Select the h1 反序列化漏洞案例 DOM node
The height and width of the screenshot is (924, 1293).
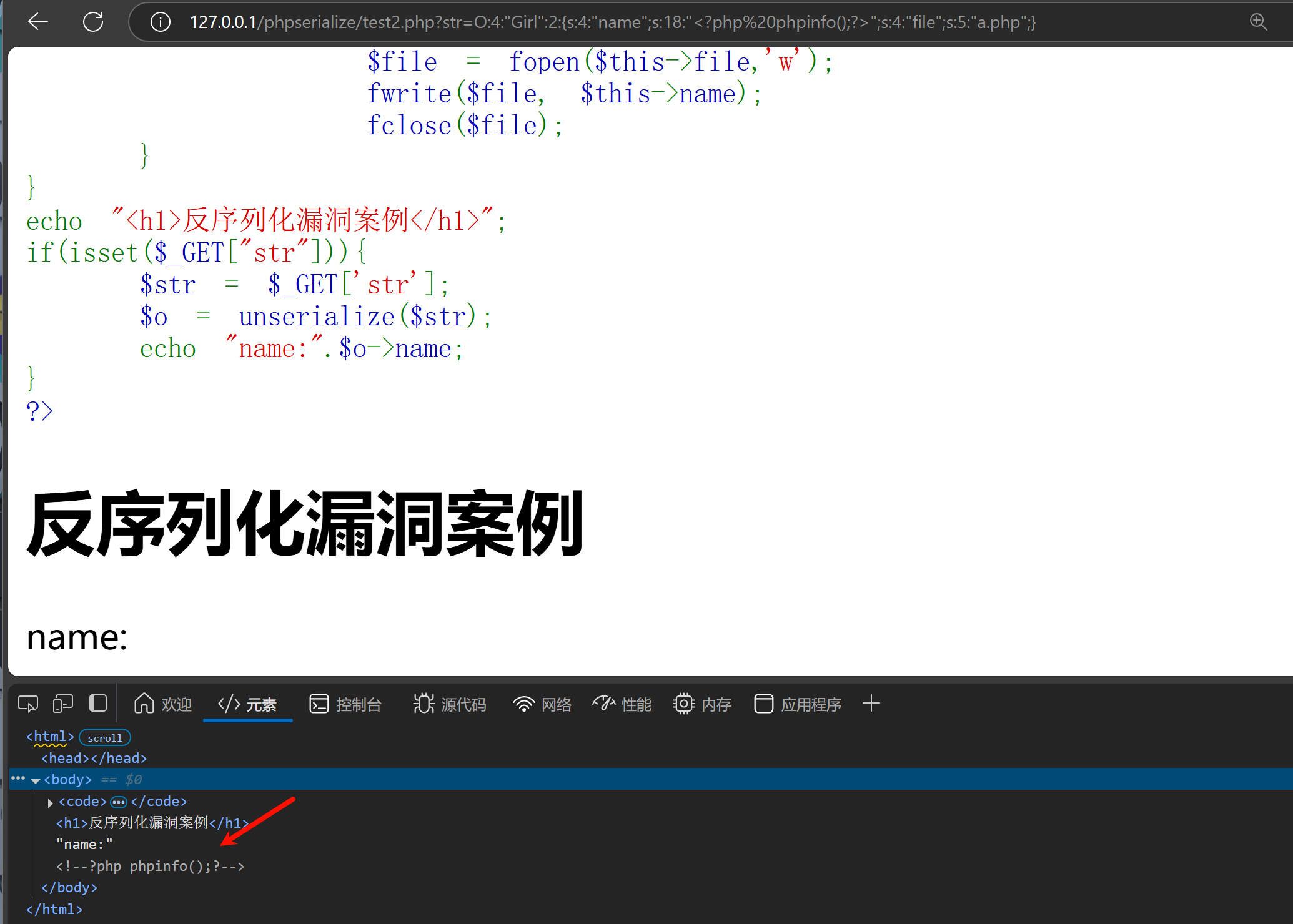(152, 823)
